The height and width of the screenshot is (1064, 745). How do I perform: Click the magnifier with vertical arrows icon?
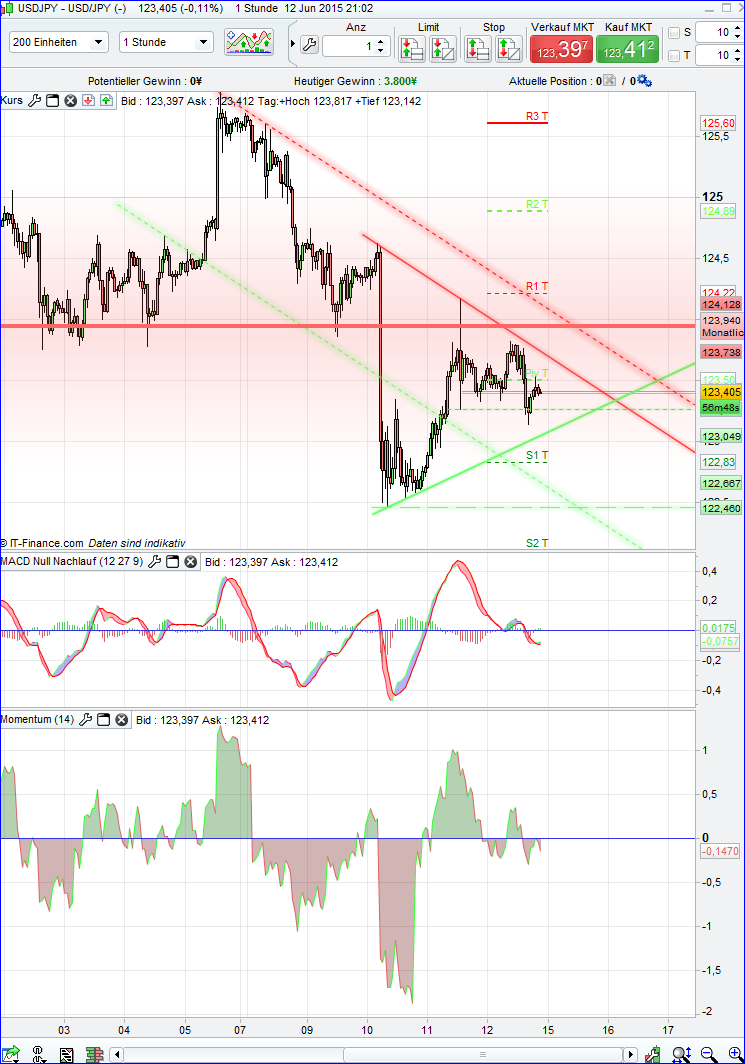point(681,1054)
